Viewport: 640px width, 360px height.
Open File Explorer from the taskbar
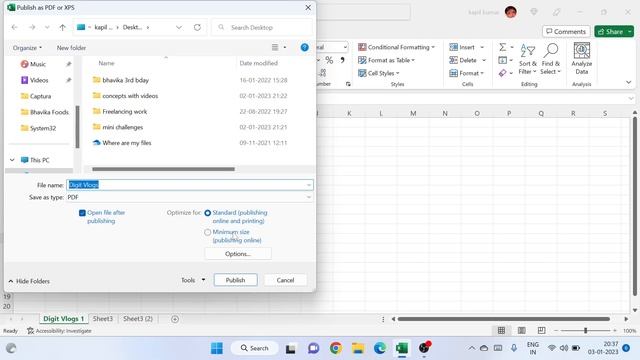click(358, 348)
